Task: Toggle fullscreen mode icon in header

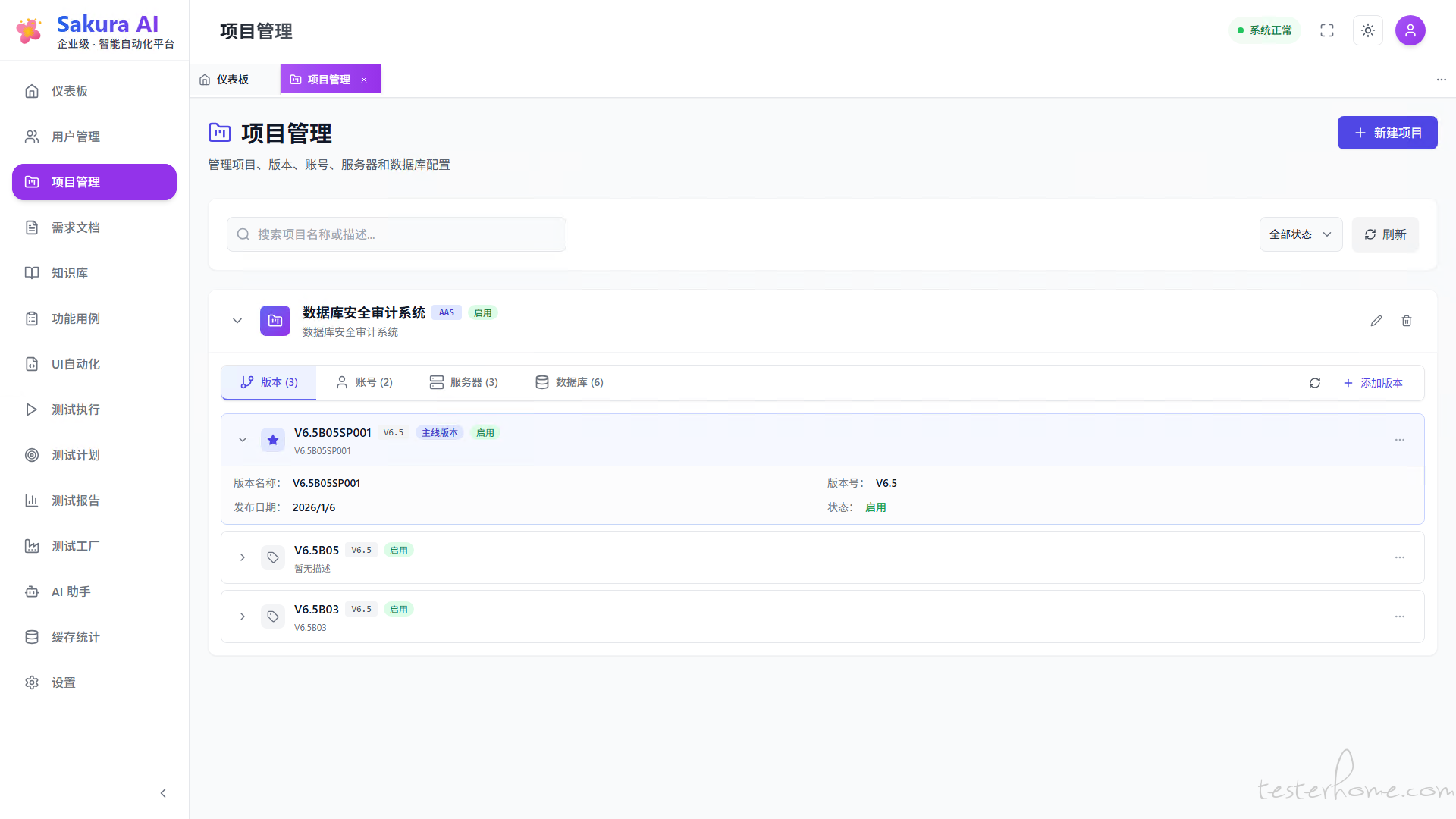Action: (x=1327, y=30)
